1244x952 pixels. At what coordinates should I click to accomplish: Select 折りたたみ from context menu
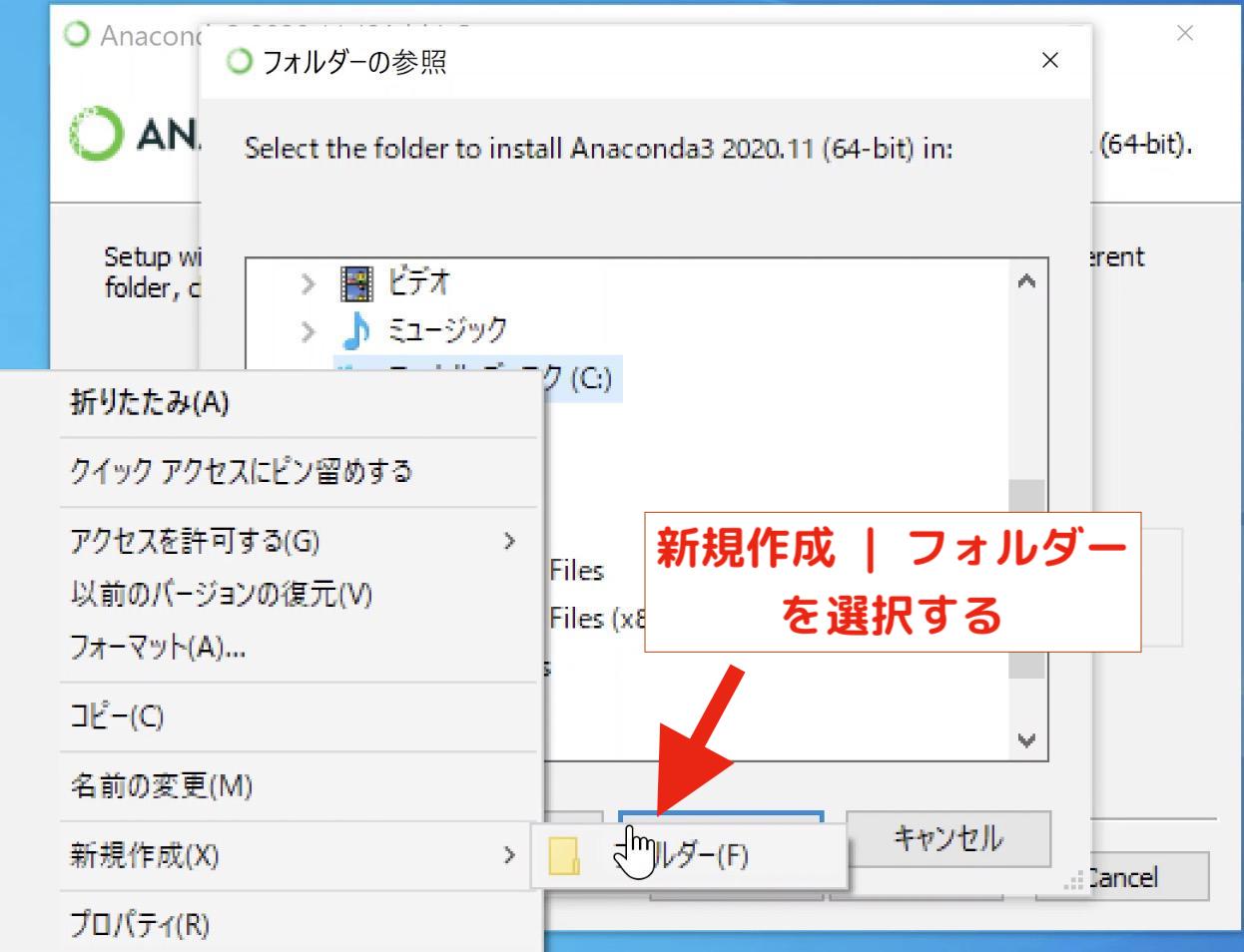pos(150,402)
